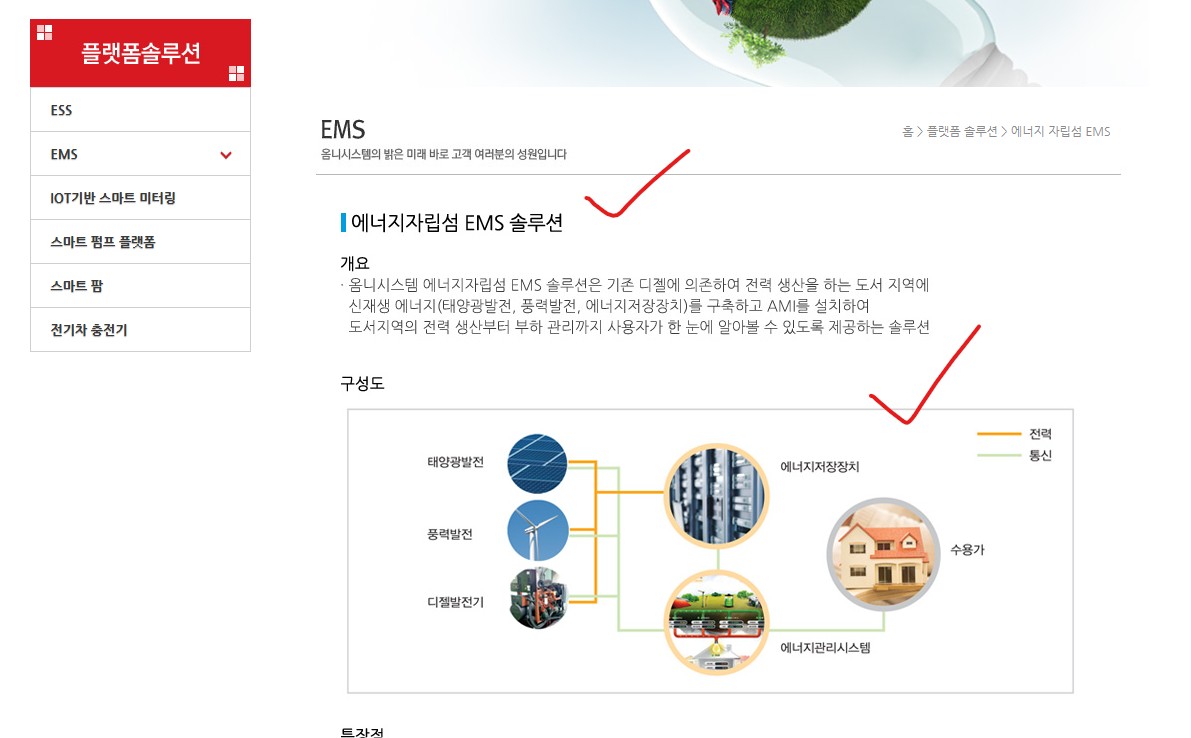The width and height of the screenshot is (1191, 738).
Task: Click the 홈 breadcrumb link
Action: coord(908,131)
